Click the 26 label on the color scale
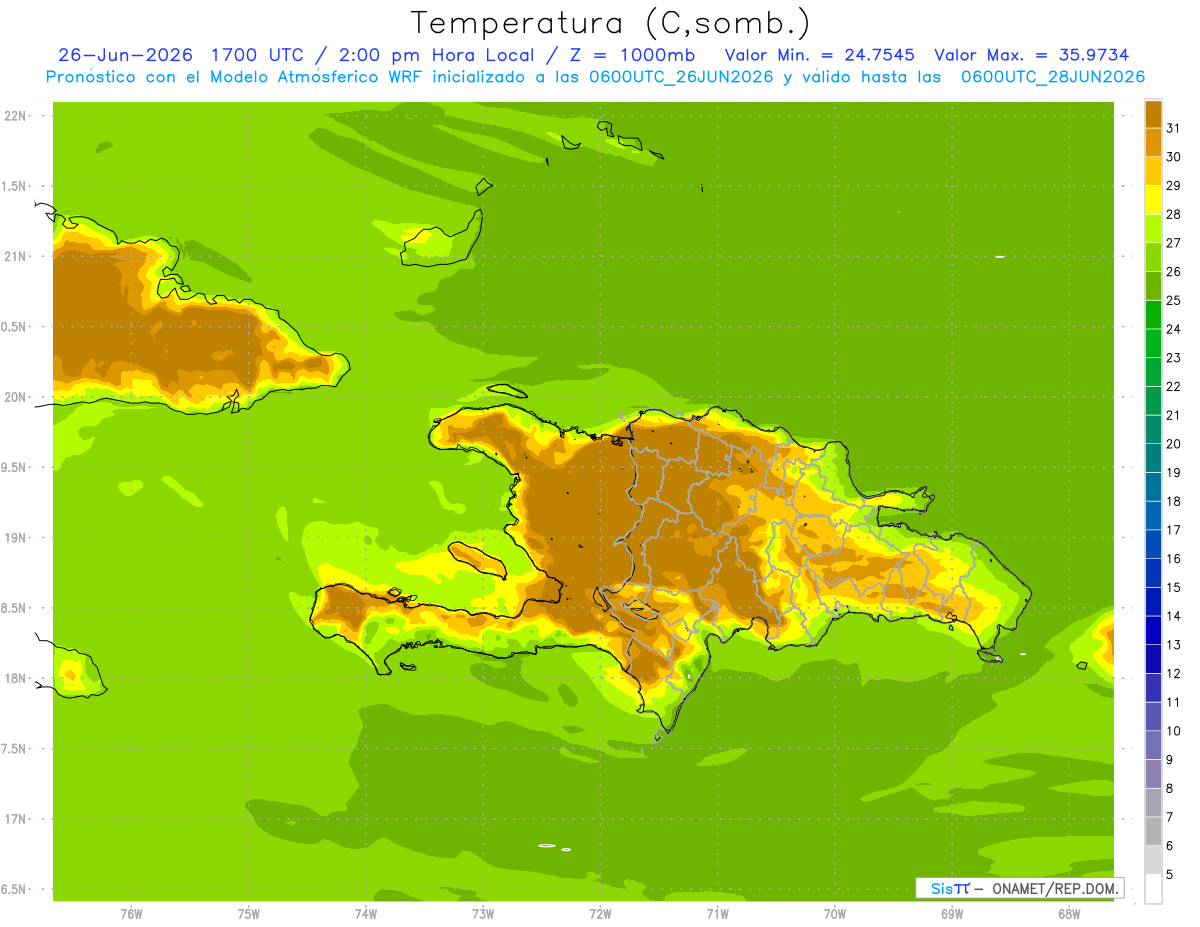This screenshot has width=1200, height=927. point(1174,272)
